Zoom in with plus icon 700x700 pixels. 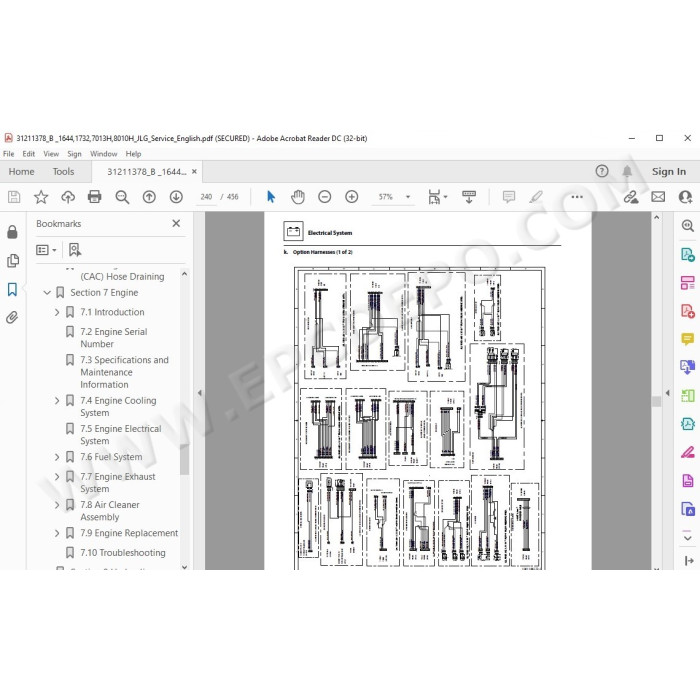352,197
